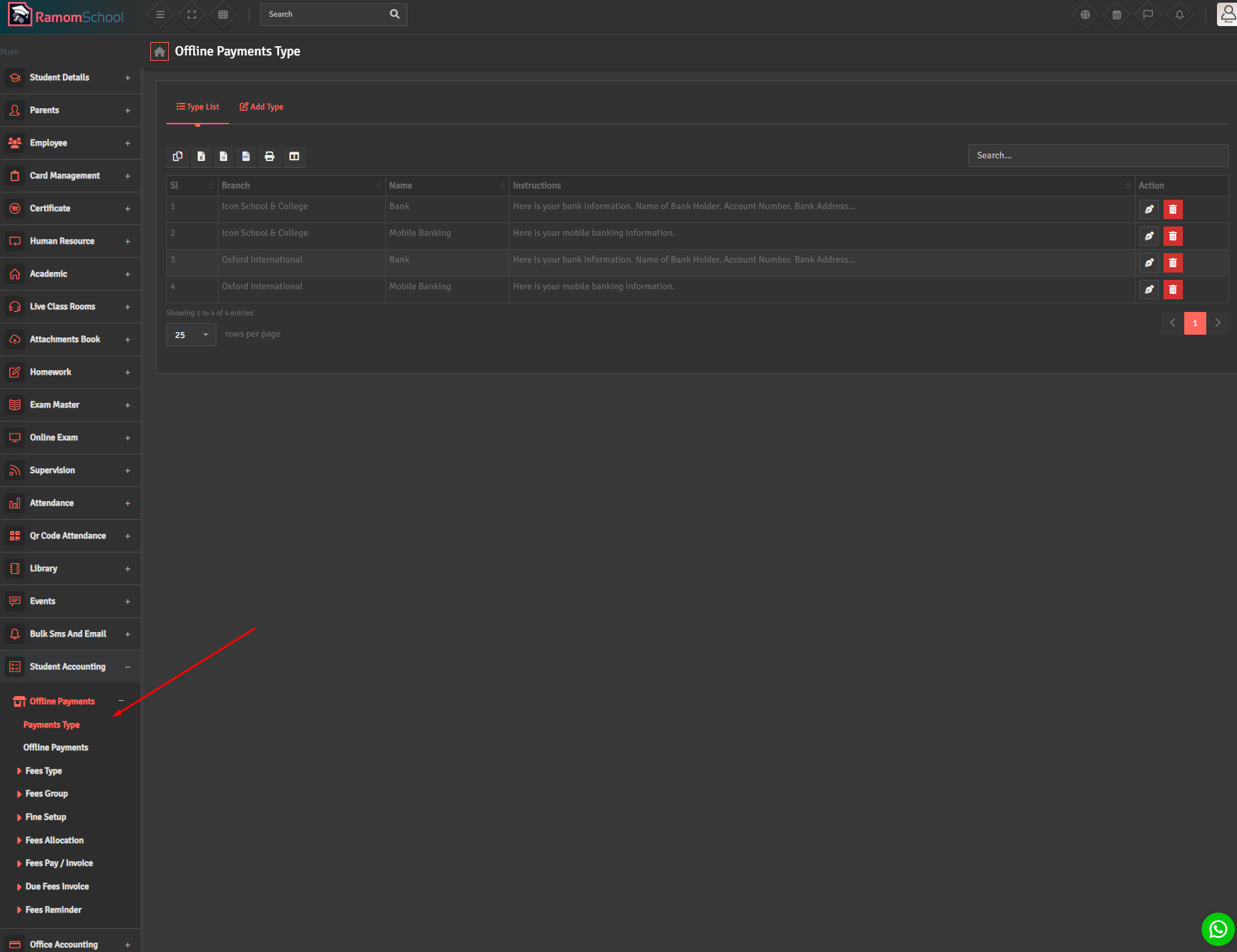Viewport: 1237px width, 952px height.
Task: Open WhatsApp chat floating icon
Action: [x=1218, y=929]
